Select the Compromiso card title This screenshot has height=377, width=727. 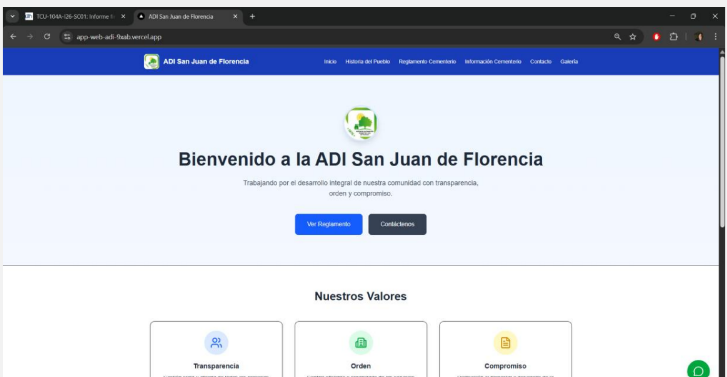click(x=505, y=366)
